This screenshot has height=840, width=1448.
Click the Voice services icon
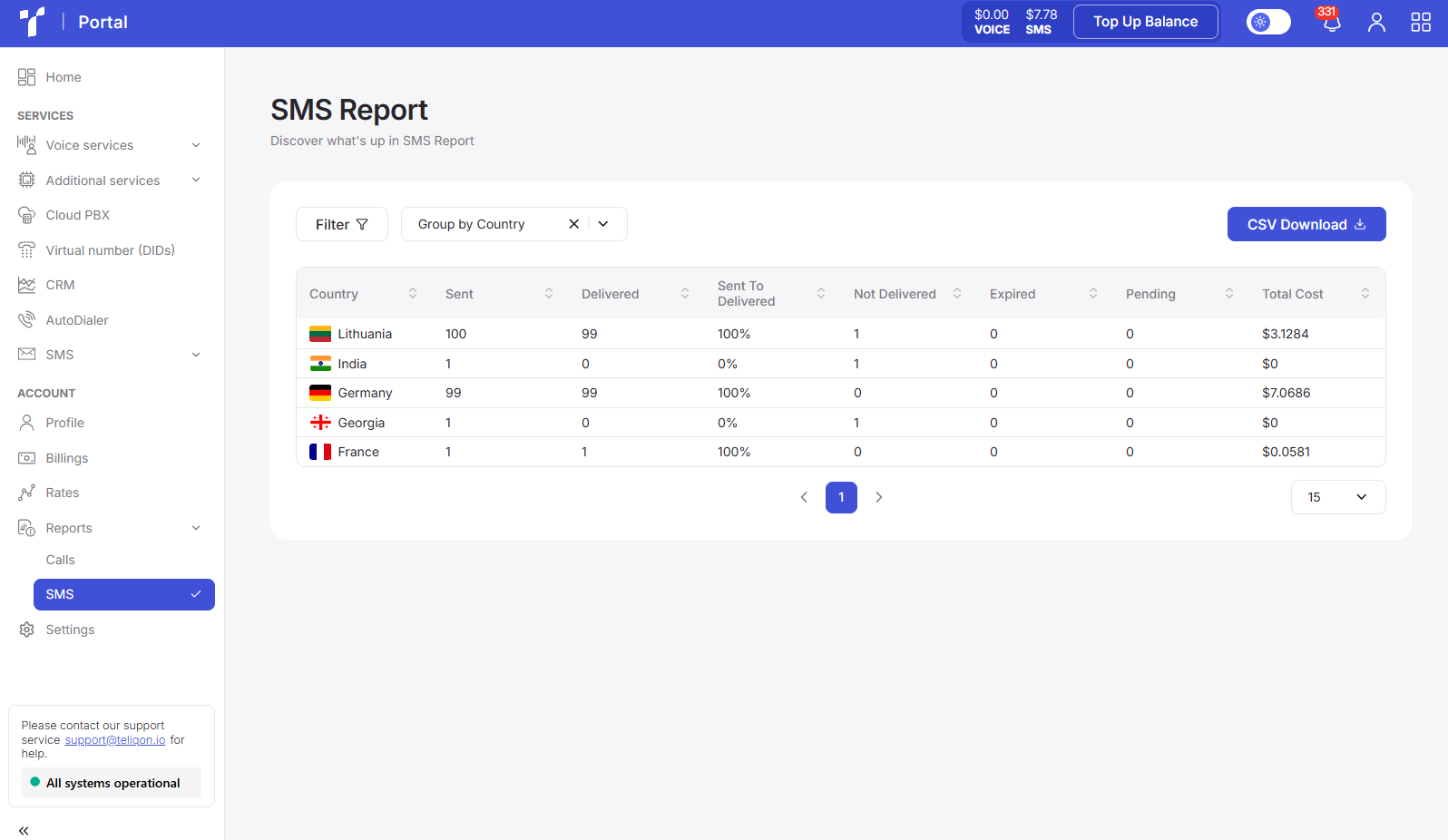(26, 145)
